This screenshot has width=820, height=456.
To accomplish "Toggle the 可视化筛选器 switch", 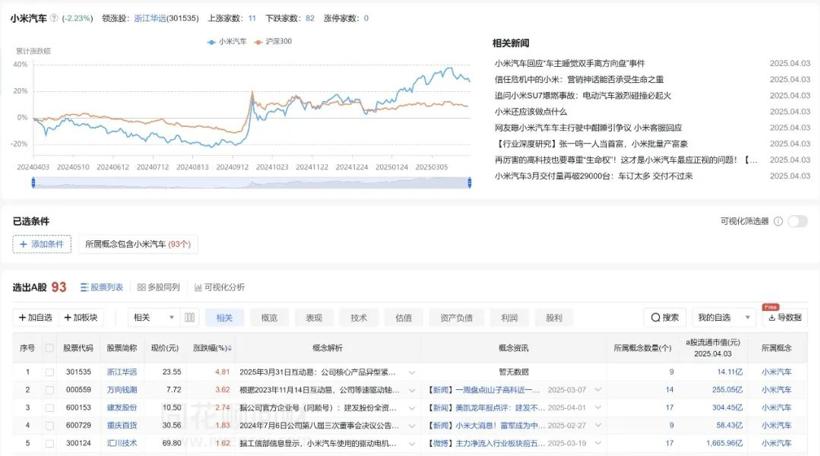I will point(797,221).
